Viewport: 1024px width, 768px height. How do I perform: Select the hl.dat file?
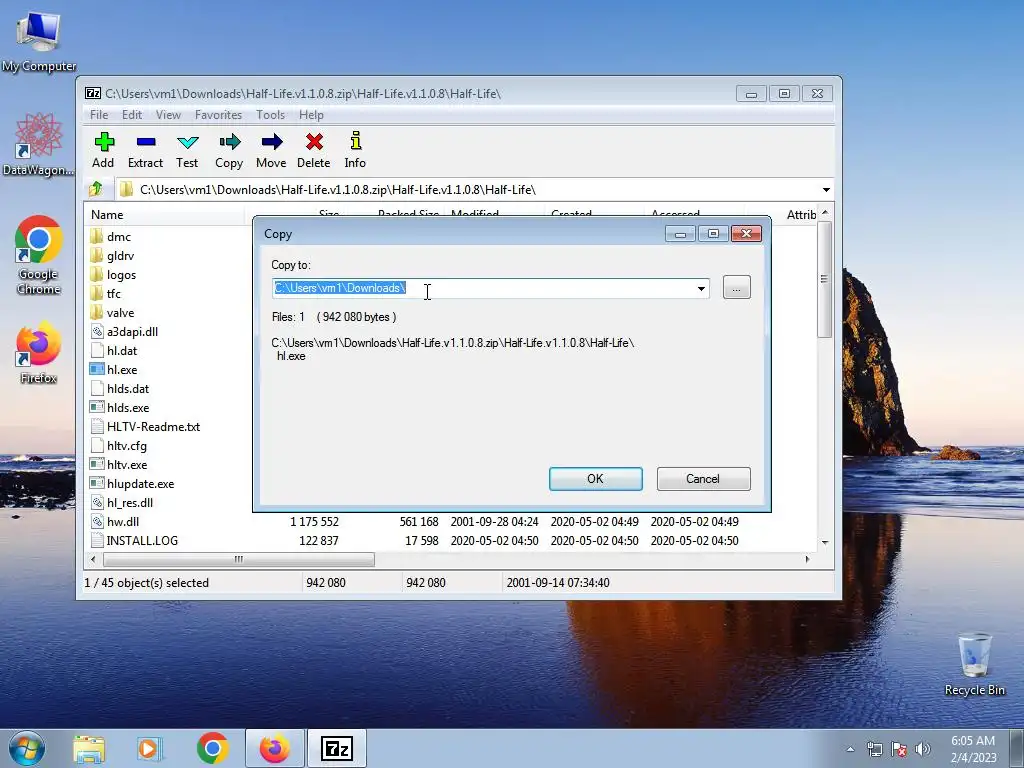[114, 350]
